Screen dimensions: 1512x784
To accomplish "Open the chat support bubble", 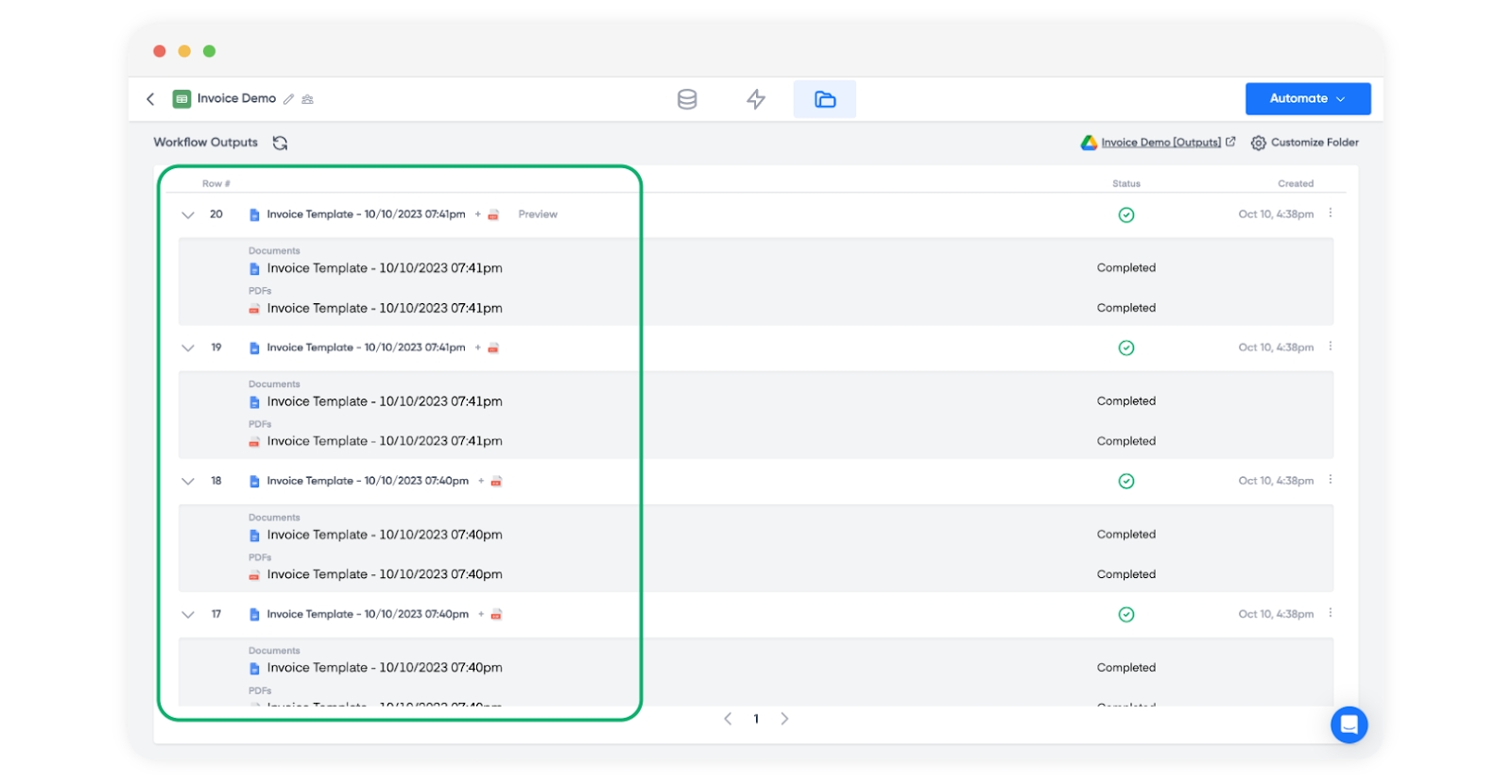I will (x=1349, y=724).
